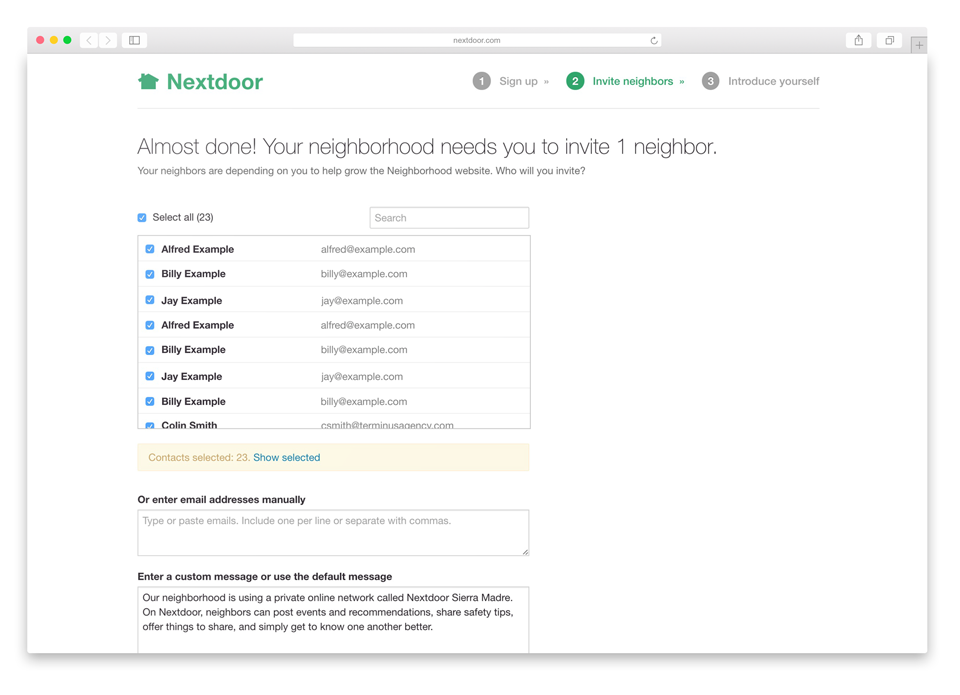Show the Safari sidebar

coord(134,40)
